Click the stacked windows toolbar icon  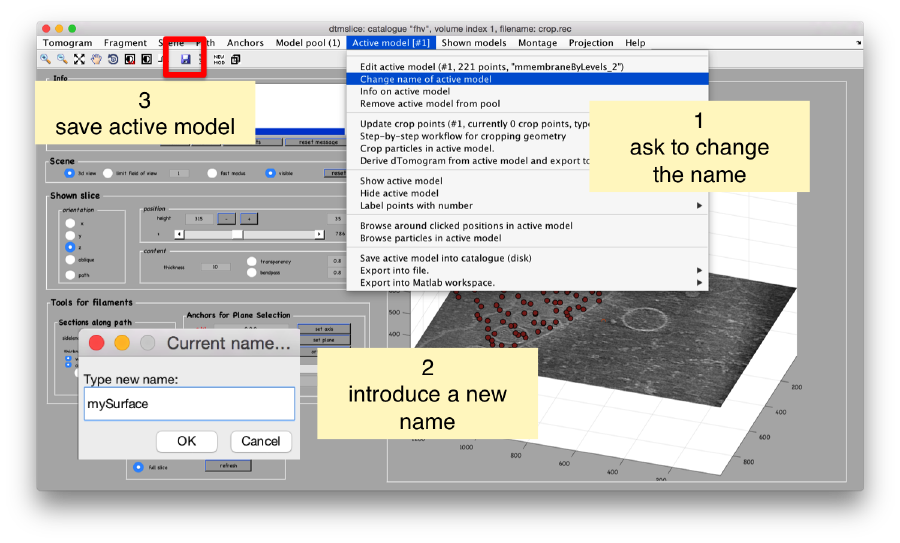(x=236, y=60)
